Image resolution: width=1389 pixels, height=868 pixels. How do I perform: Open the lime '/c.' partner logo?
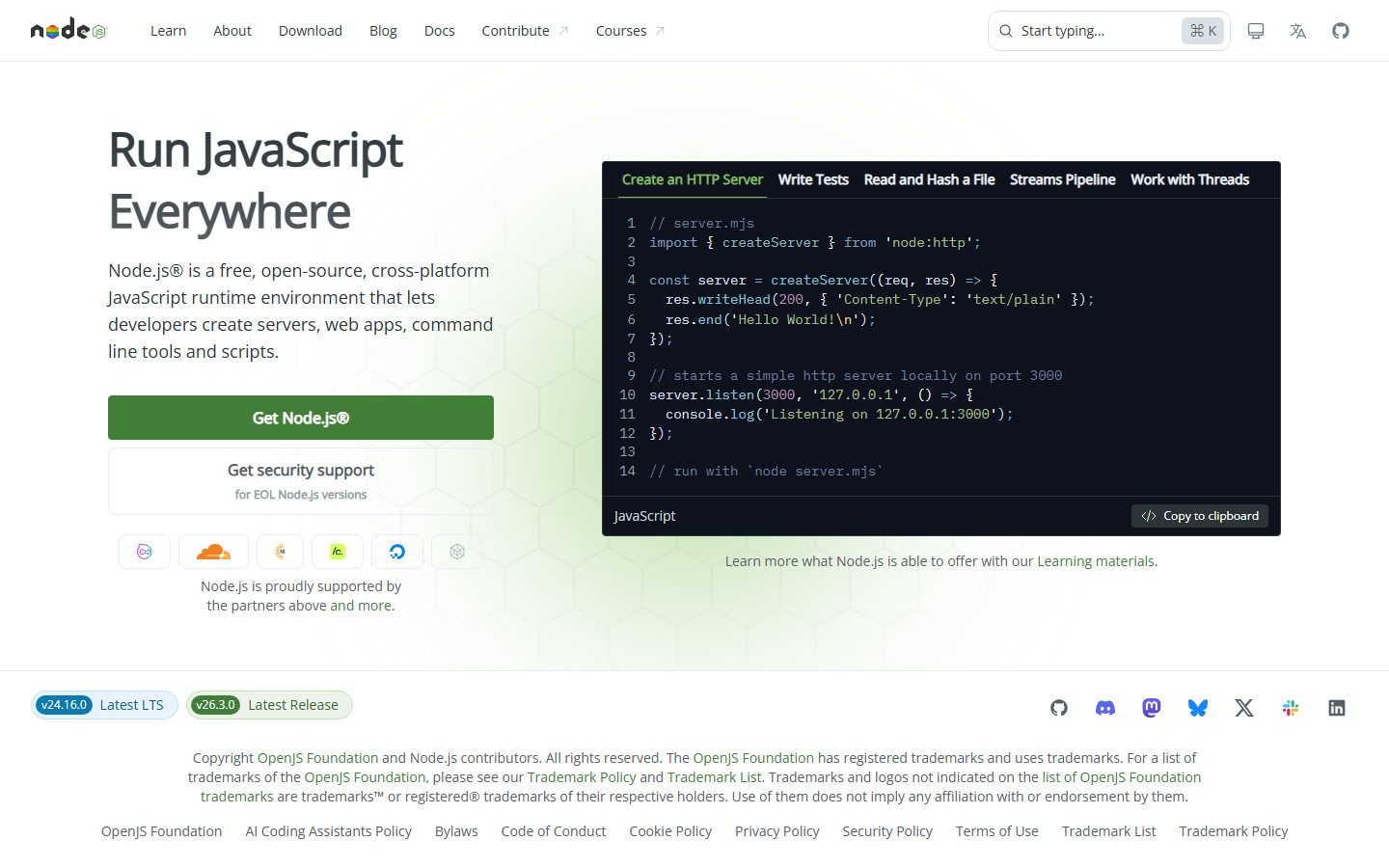(338, 552)
